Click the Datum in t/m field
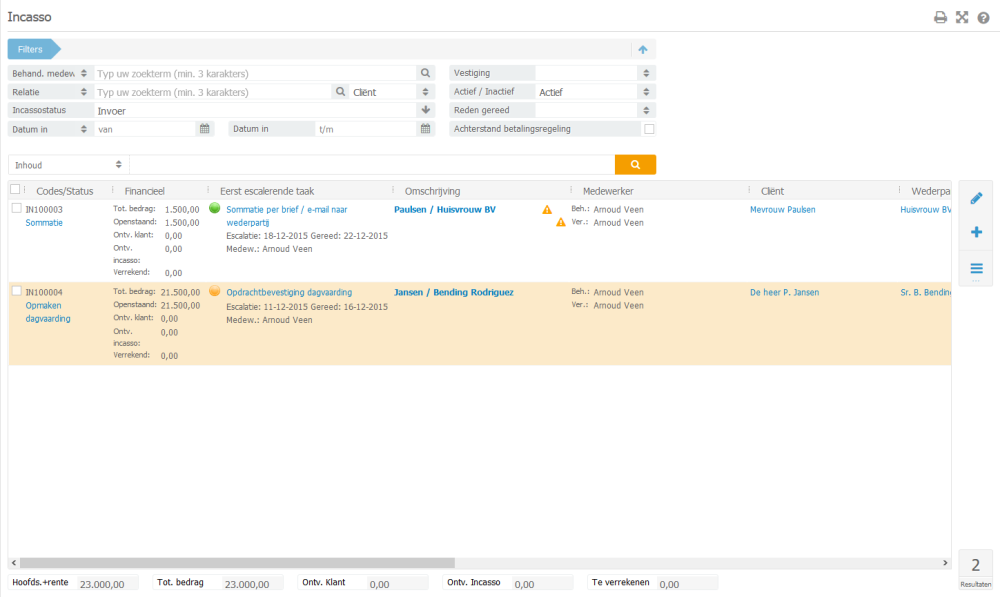The width and height of the screenshot is (1000, 597). click(366, 129)
